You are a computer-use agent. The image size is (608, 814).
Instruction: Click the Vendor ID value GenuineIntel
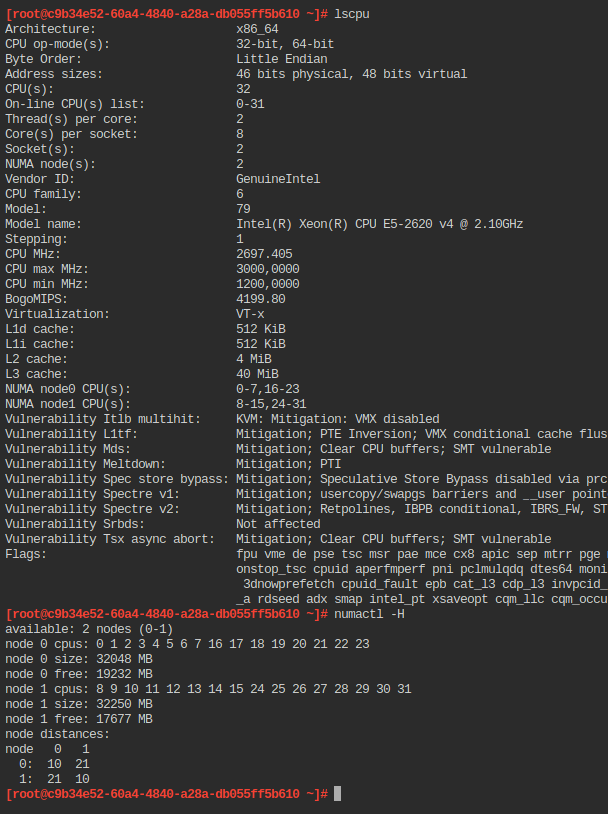click(x=278, y=179)
